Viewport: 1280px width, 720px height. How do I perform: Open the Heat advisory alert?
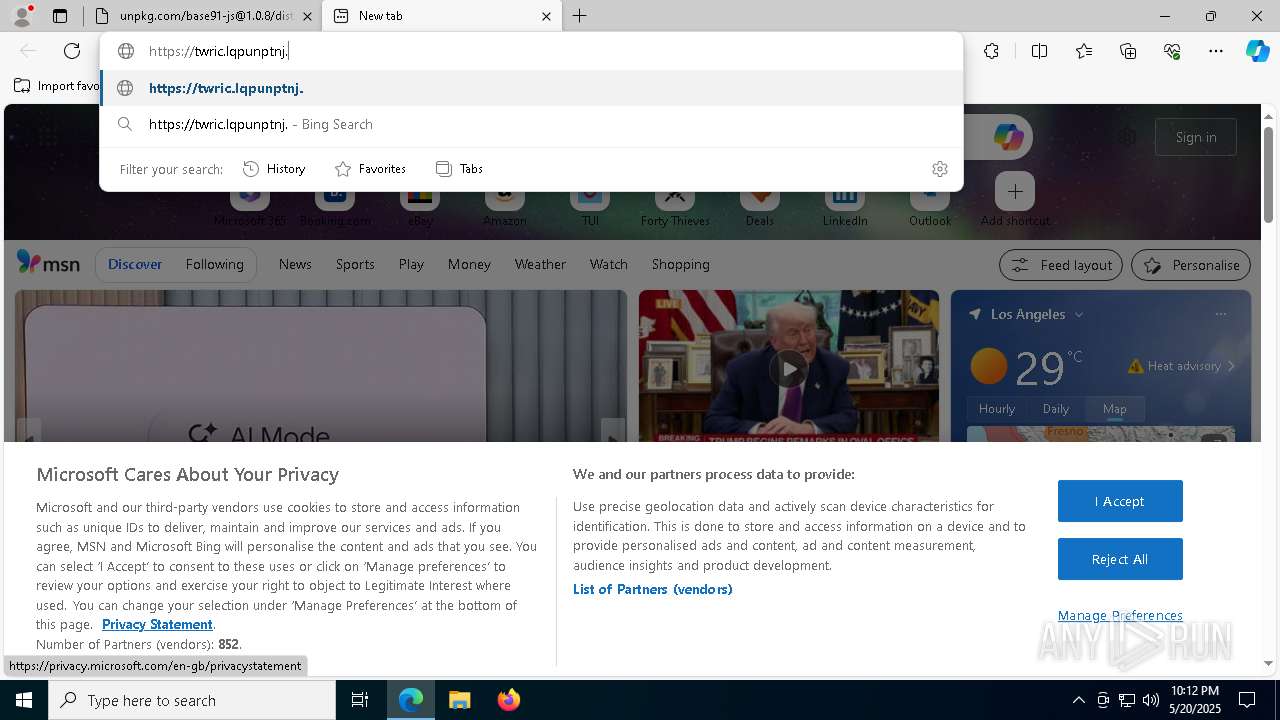pos(1182,366)
